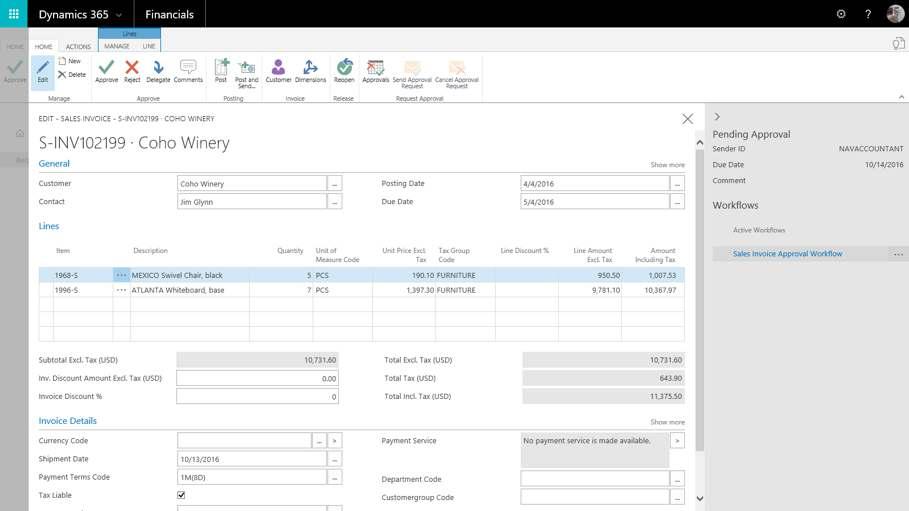
Task: Open the app launcher waffle icon
Action: [x=13, y=13]
